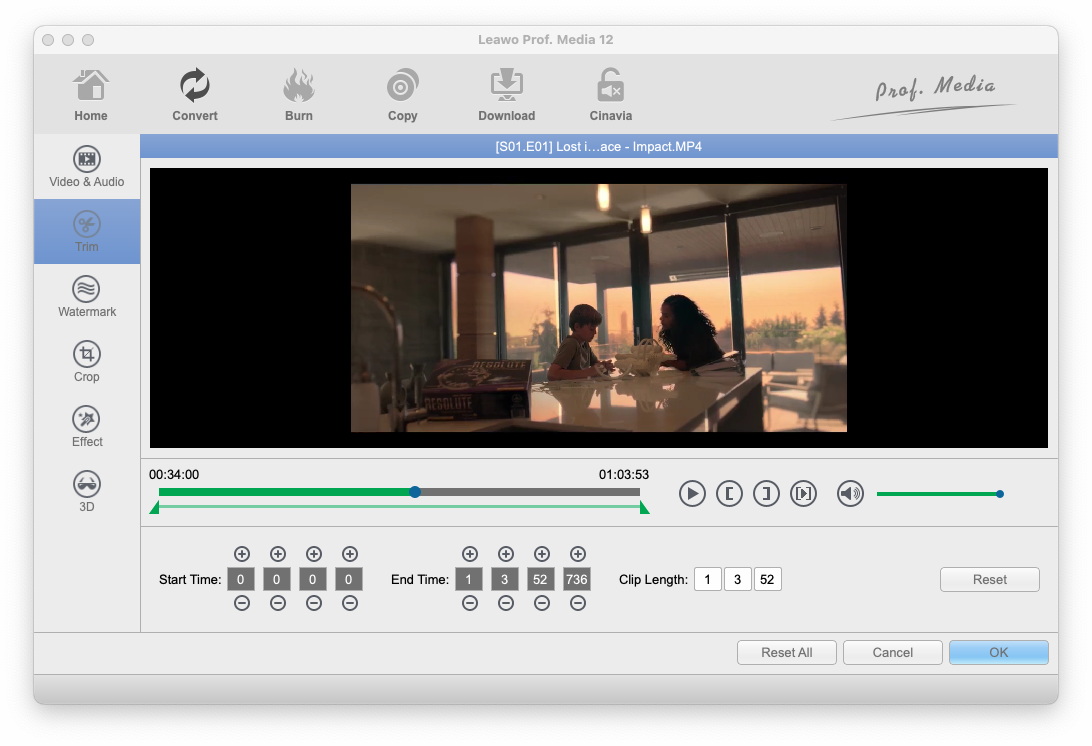1092x746 pixels.
Task: Open the Burn module
Action: (x=298, y=95)
